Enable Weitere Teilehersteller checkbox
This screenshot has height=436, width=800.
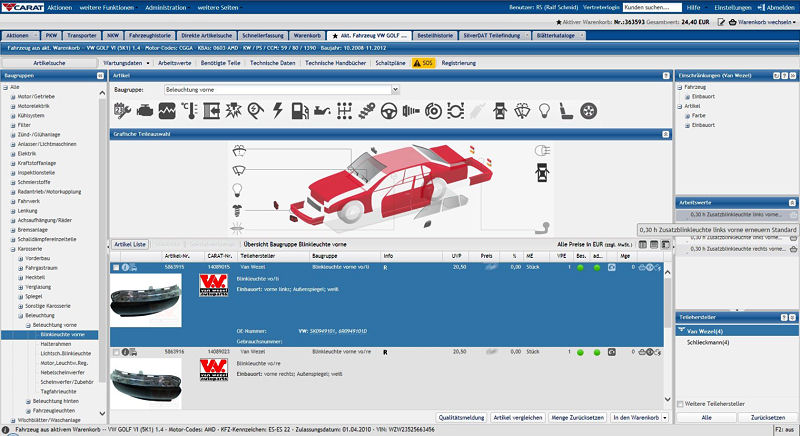(680, 404)
